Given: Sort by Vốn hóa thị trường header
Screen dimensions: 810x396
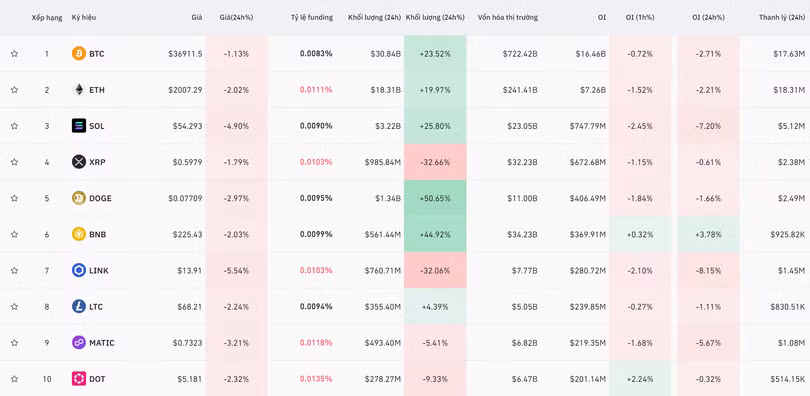Looking at the screenshot, I should coord(508,18).
